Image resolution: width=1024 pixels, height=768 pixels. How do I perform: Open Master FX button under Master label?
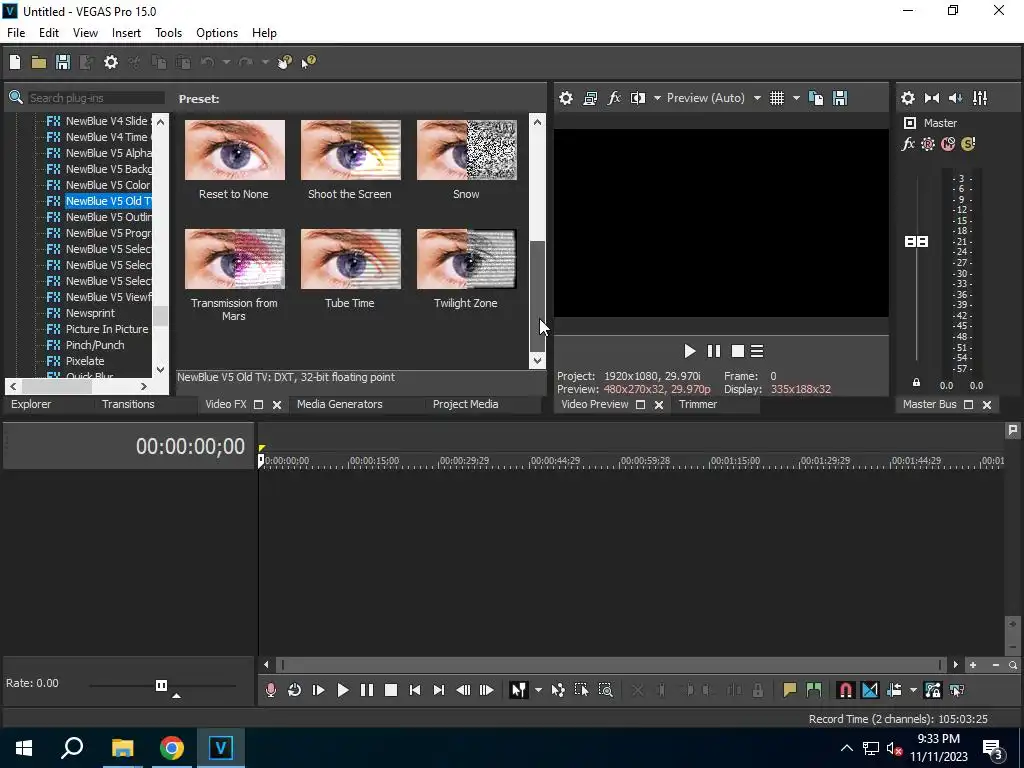pos(908,144)
